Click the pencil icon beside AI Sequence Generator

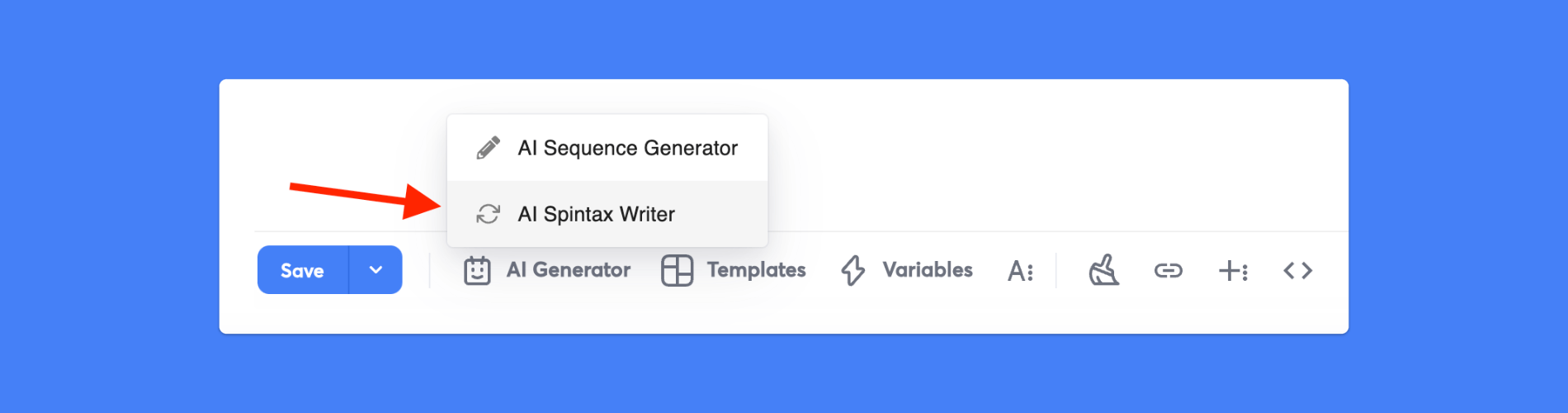488,148
